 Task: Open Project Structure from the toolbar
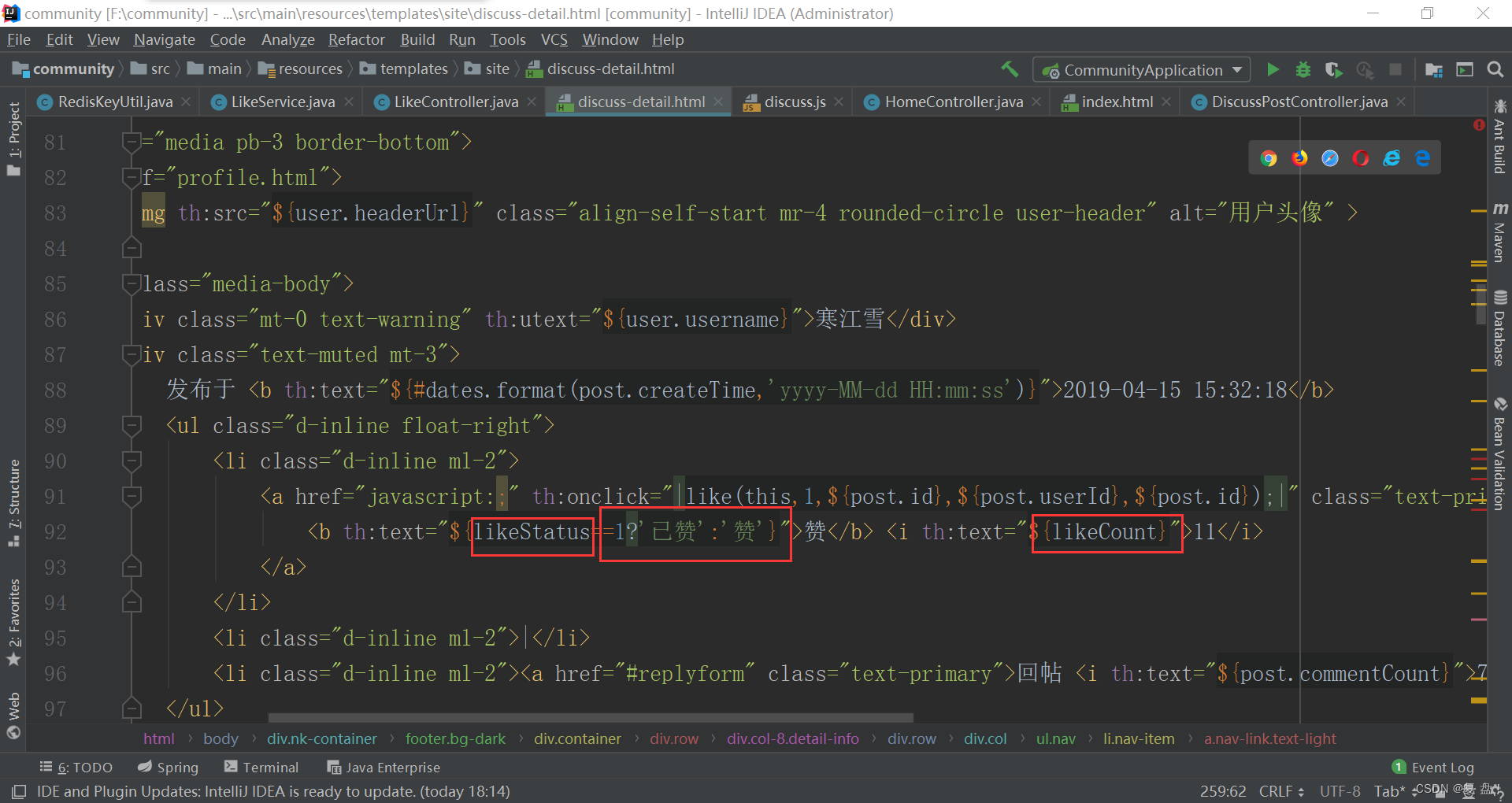click(x=1434, y=70)
